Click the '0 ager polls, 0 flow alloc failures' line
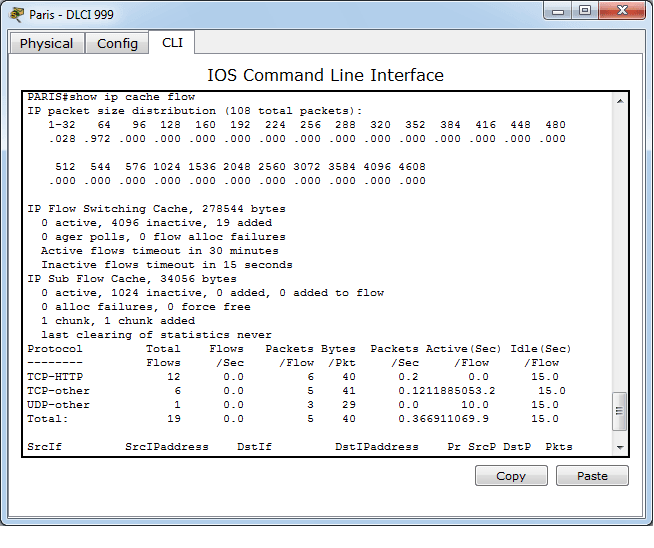The width and height of the screenshot is (654, 548). (164, 237)
